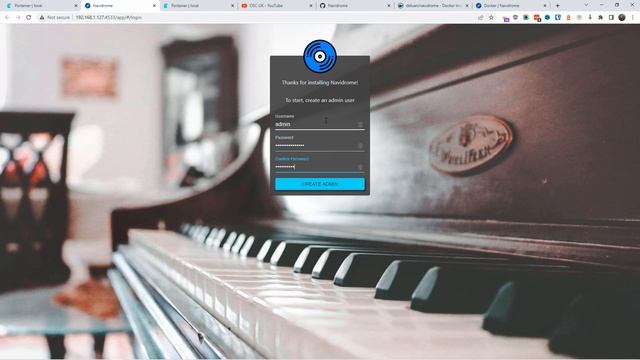Focus the Username field containing admin

click(320, 124)
